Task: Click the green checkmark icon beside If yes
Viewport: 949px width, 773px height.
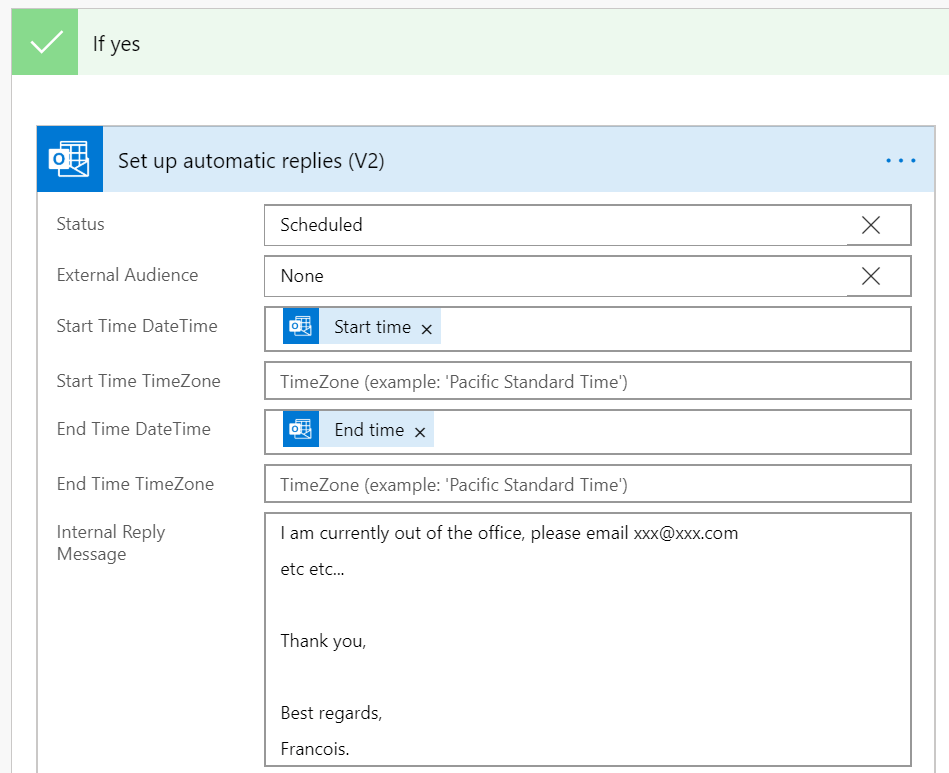Action: tap(45, 44)
